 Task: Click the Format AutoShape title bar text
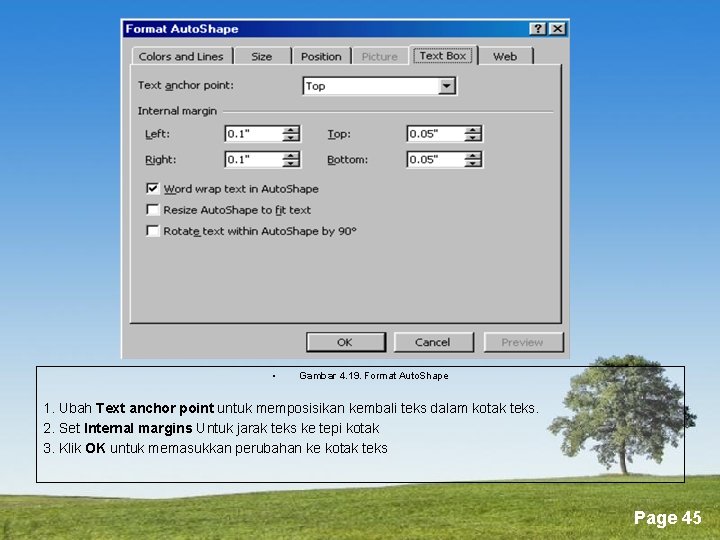[182, 29]
